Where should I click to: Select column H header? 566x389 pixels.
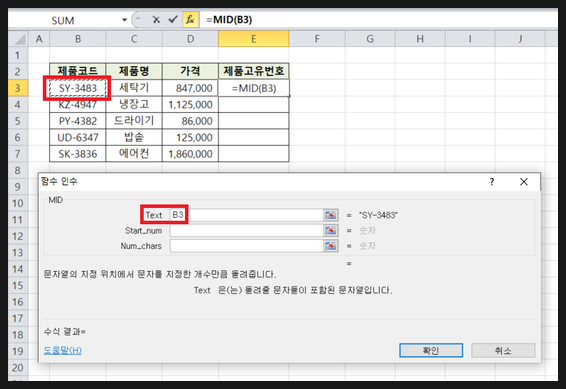420,39
